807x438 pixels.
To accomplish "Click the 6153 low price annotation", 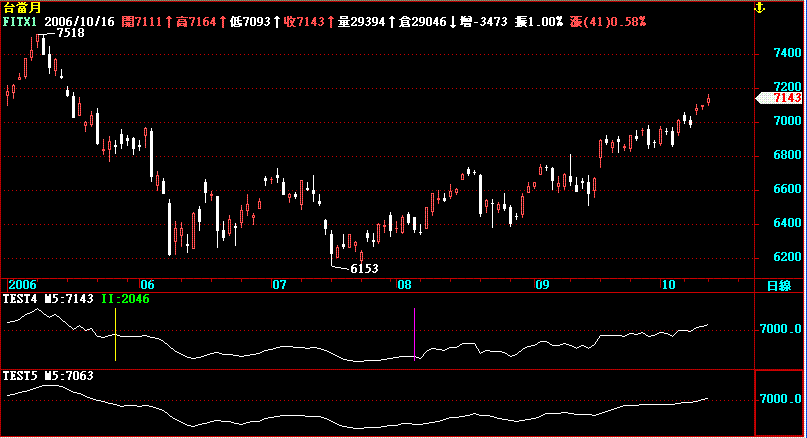I will (364, 268).
